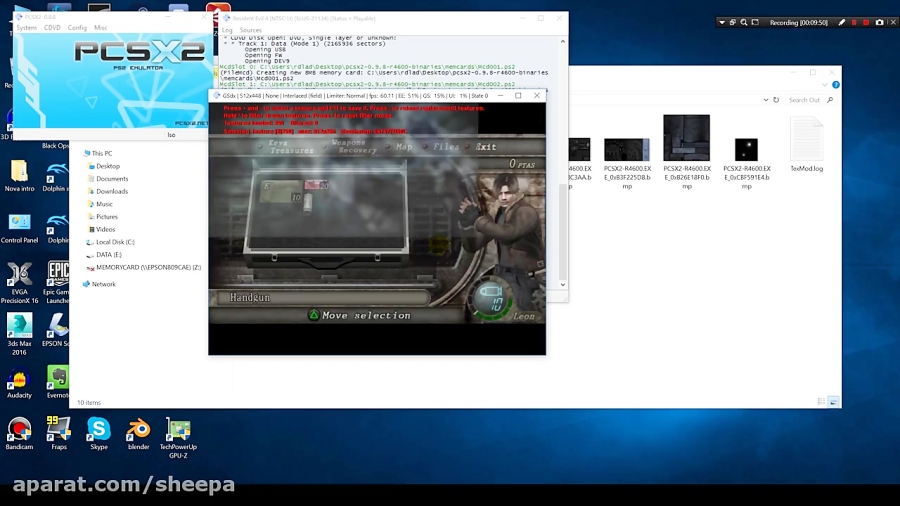Open the System menu in PCSX2

tap(26, 28)
